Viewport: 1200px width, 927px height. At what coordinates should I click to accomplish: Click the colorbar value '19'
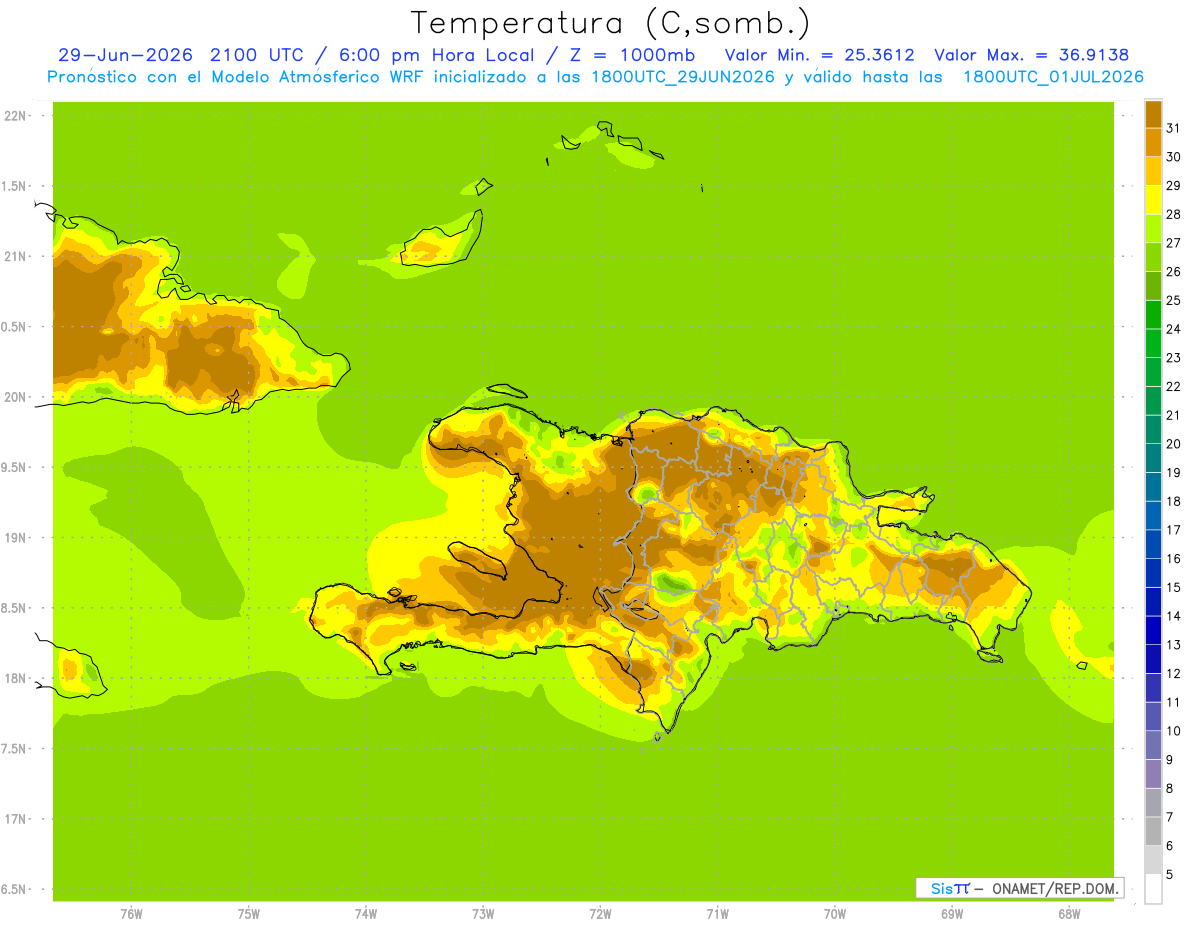click(x=1174, y=472)
